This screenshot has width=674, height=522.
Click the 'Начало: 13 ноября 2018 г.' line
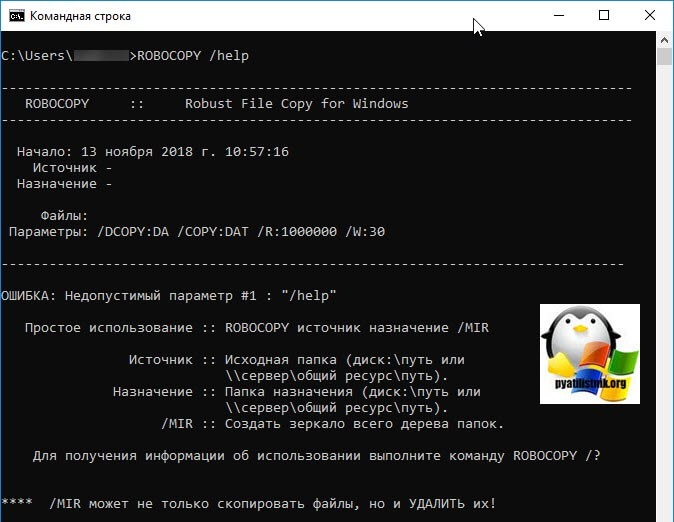[x=153, y=152]
